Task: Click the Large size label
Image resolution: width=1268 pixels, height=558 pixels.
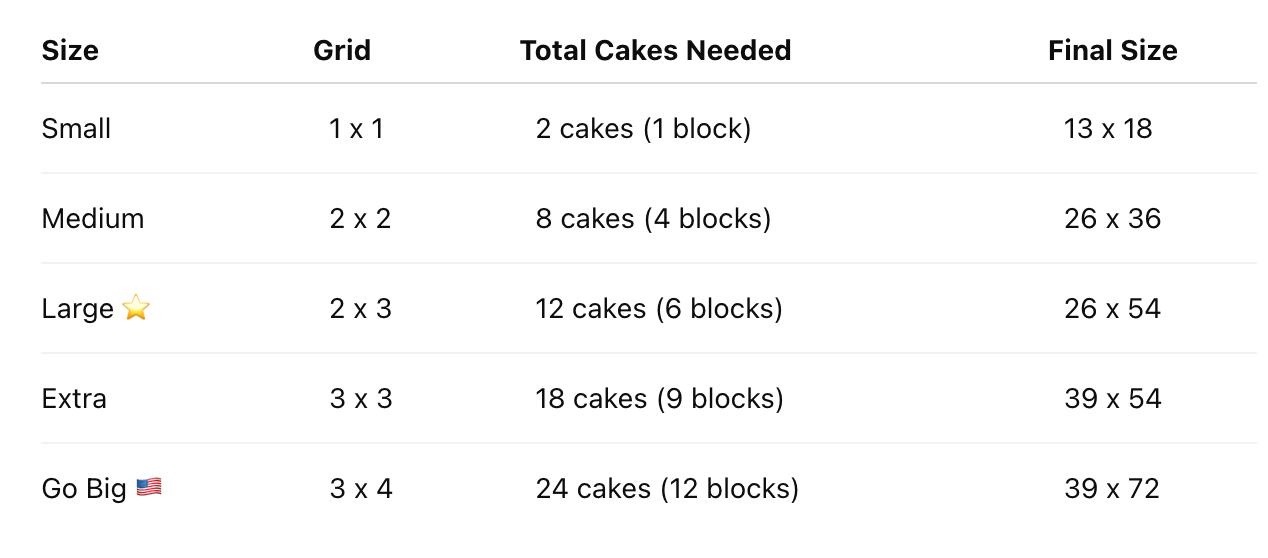Action: coord(78,309)
